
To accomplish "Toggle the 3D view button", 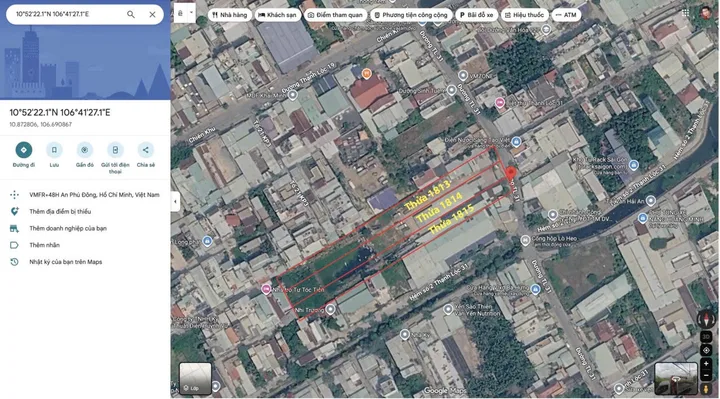I will 706,337.
